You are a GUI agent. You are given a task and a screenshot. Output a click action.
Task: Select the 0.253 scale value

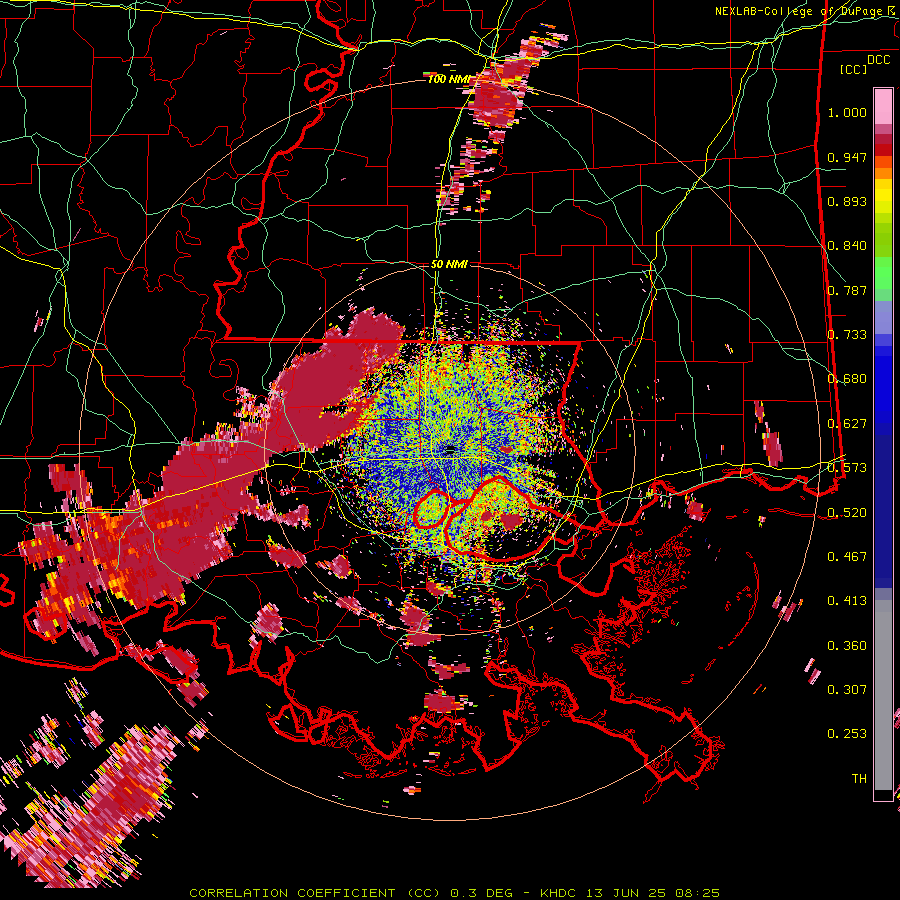[847, 734]
